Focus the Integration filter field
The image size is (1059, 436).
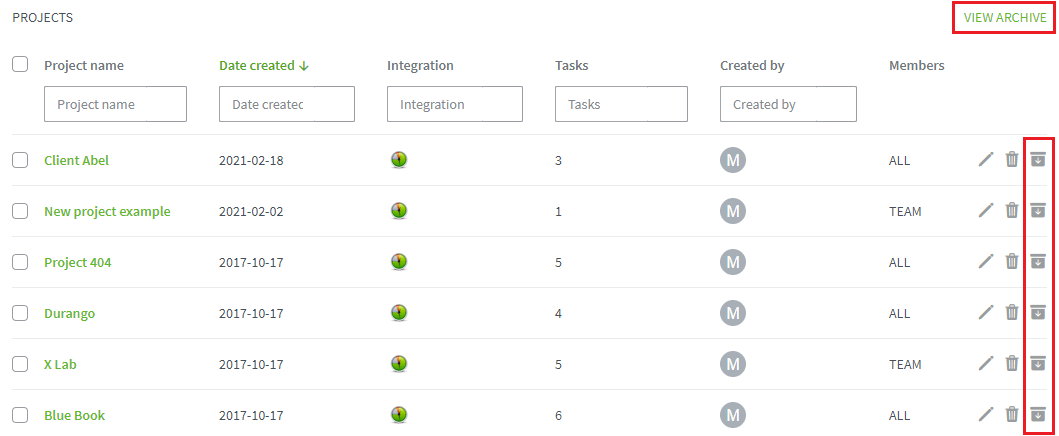(455, 104)
